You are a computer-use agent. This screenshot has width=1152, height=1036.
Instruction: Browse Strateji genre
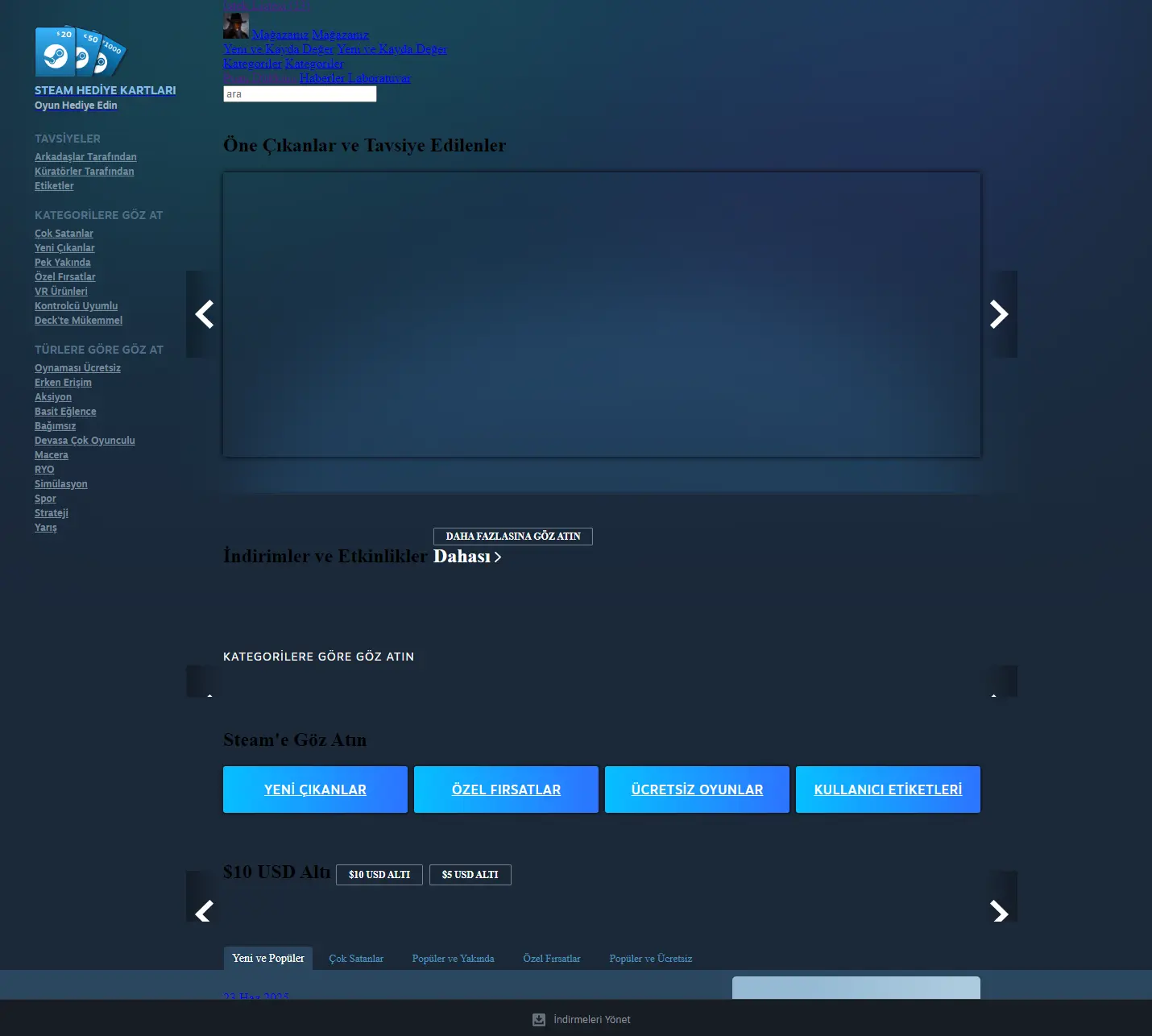(x=52, y=513)
